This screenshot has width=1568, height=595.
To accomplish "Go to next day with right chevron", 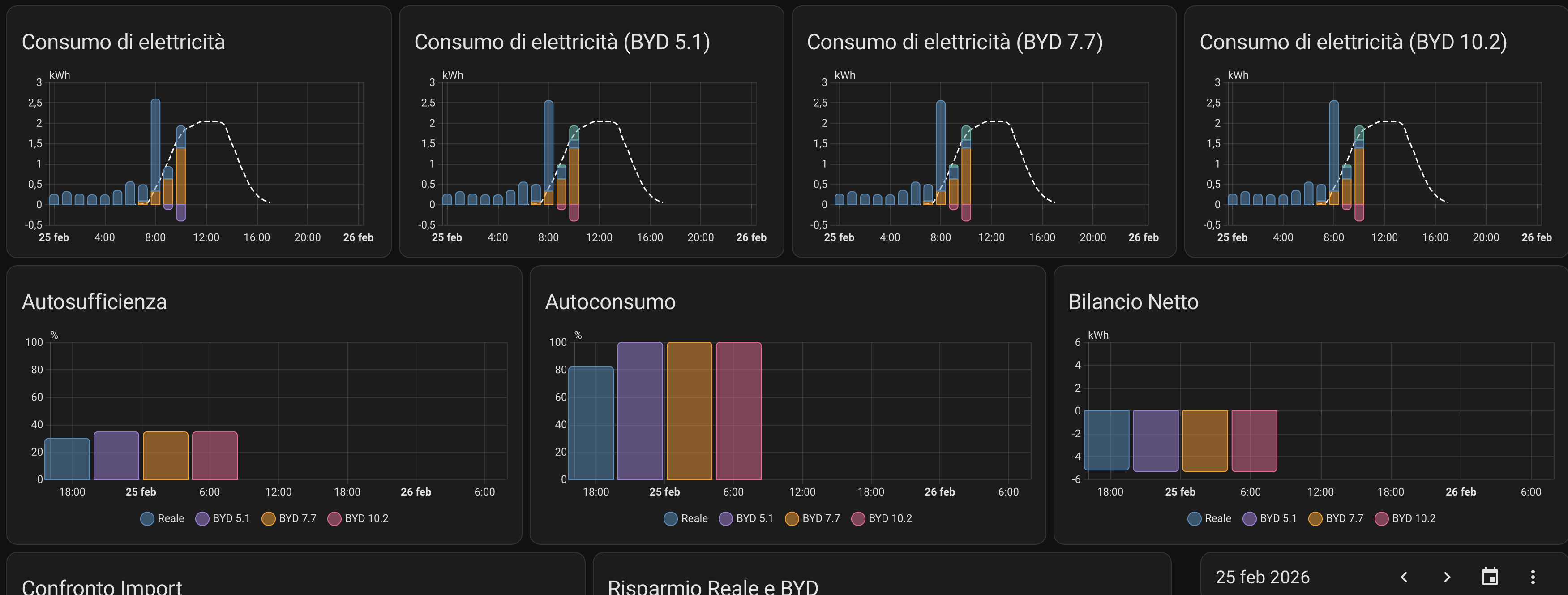I will coord(1447,577).
